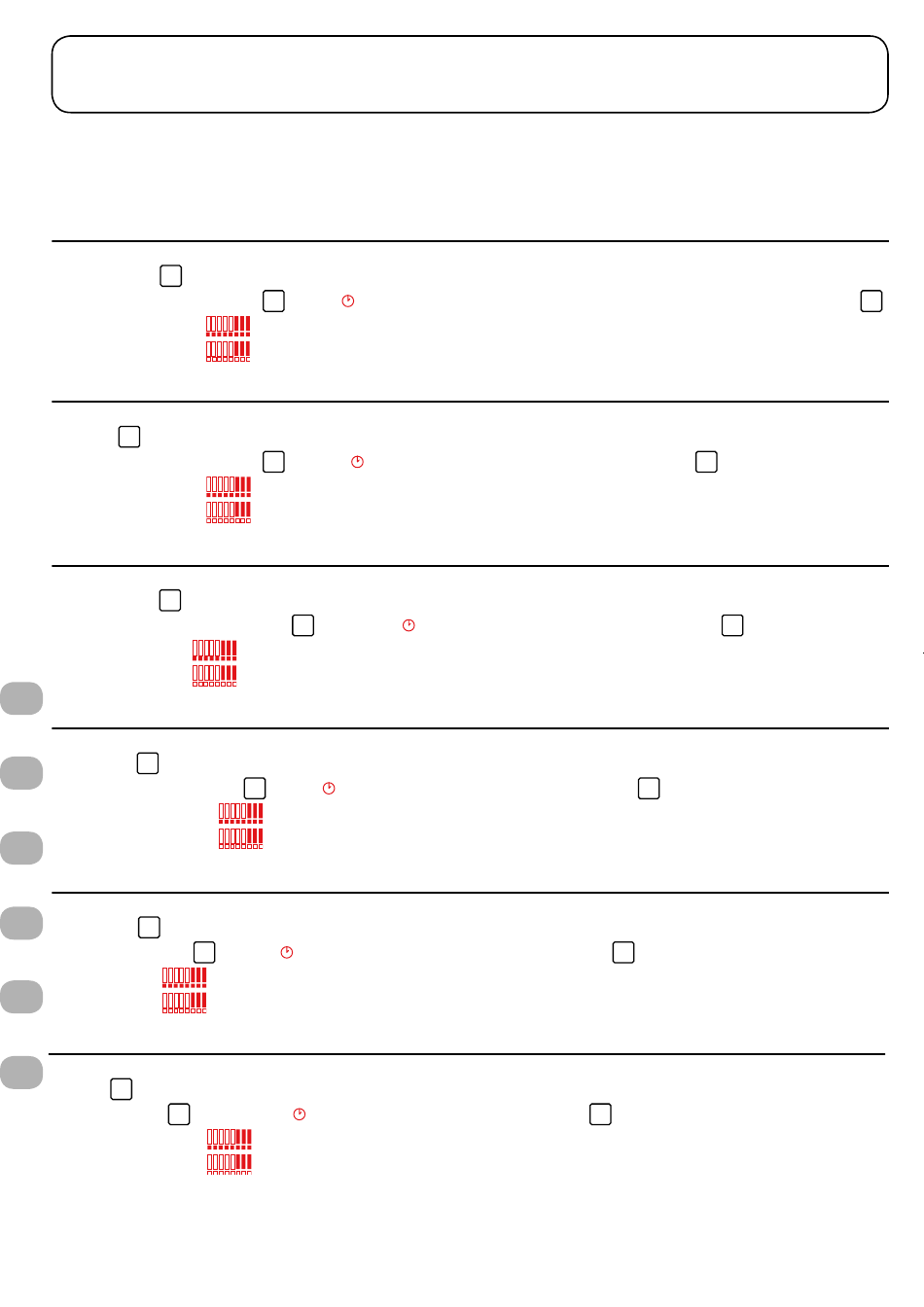Select the upper red bar-level icon in first section
This screenshot has width=924, height=1307.
(x=229, y=326)
